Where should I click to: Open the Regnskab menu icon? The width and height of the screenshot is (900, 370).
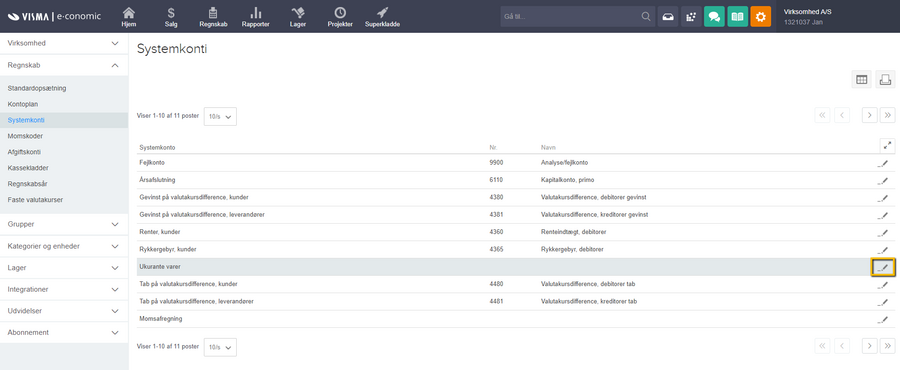click(212, 17)
